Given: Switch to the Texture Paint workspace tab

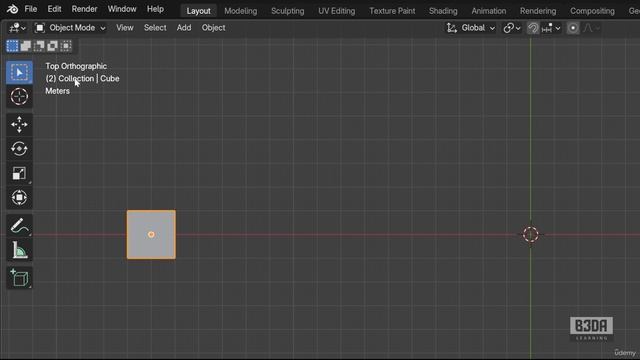Looking at the screenshot, I should [x=392, y=11].
